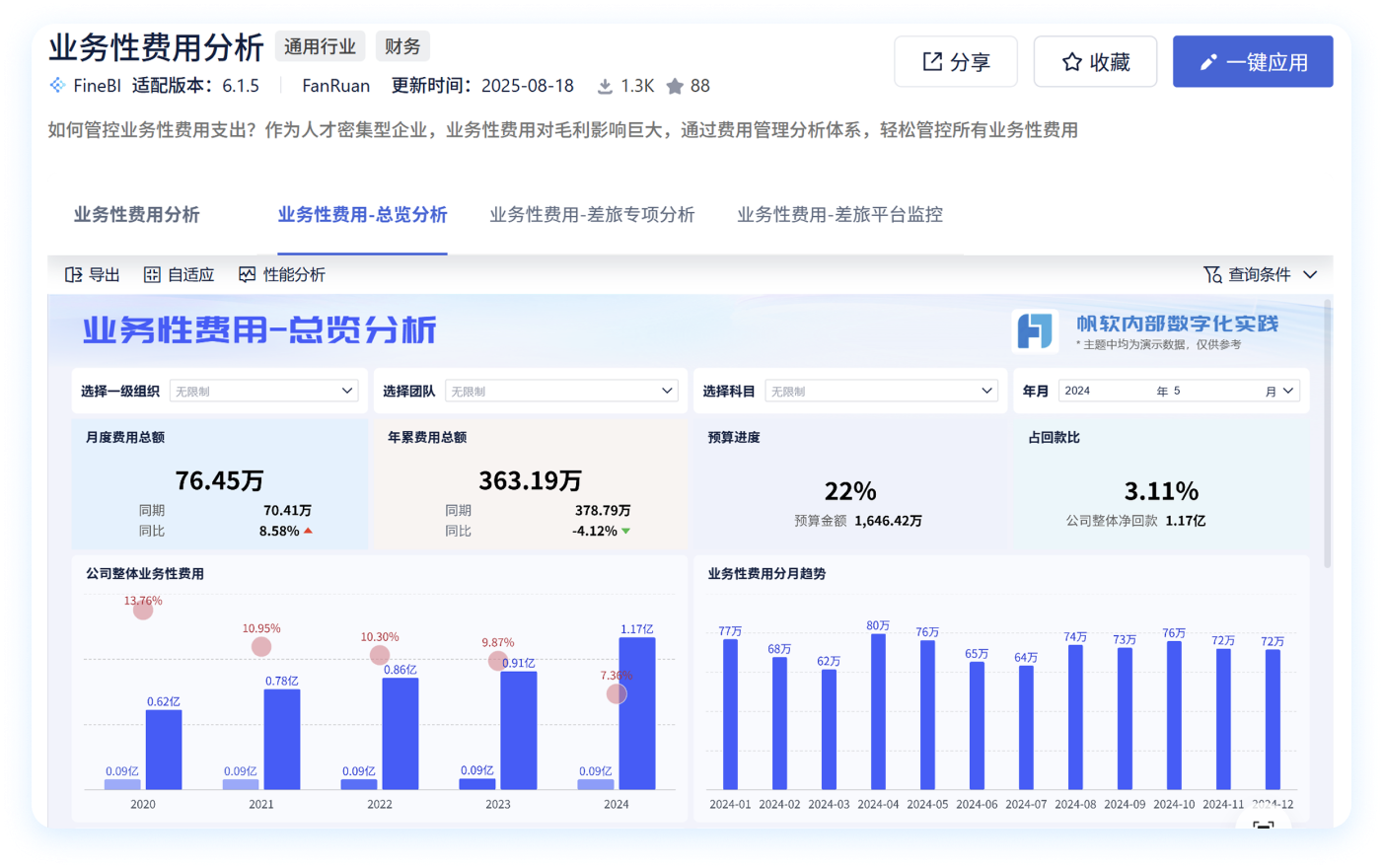The image size is (1383, 868).
Task: Click the download count icon
Action: pyautogui.click(x=605, y=87)
